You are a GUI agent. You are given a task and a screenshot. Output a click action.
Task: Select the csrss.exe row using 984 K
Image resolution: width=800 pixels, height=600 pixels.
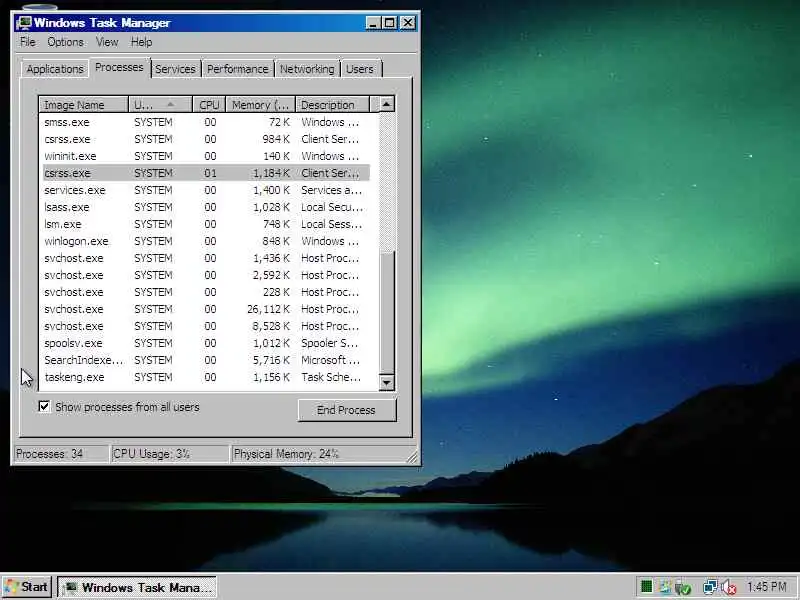pos(206,139)
